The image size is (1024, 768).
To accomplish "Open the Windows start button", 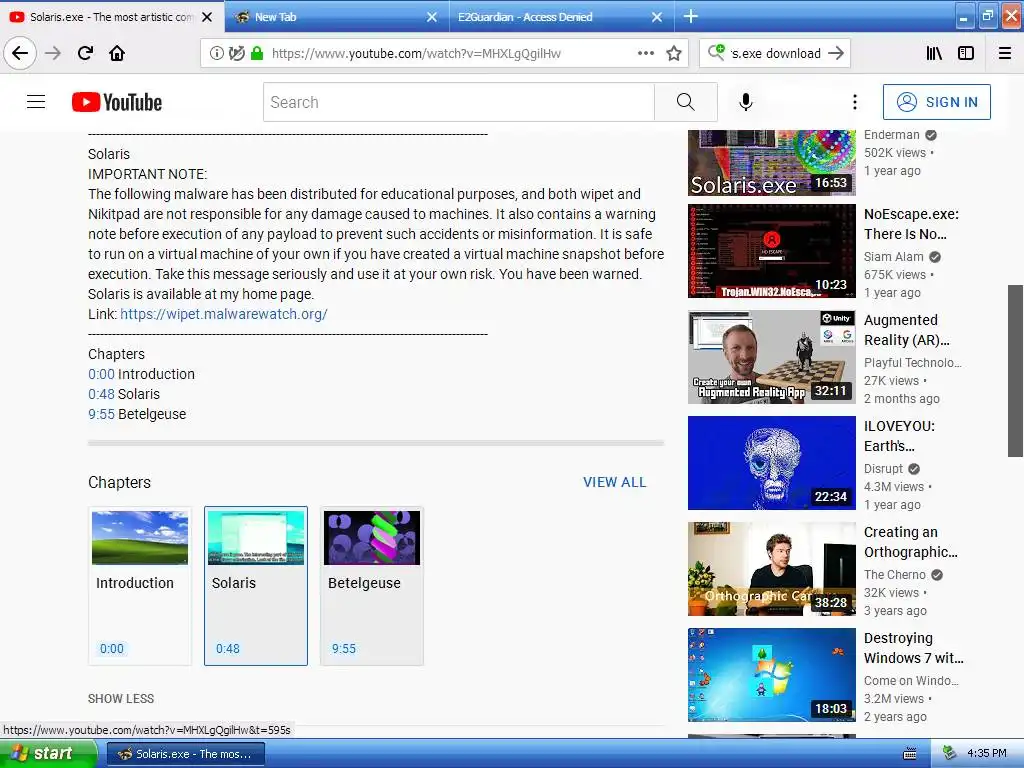I will point(48,754).
